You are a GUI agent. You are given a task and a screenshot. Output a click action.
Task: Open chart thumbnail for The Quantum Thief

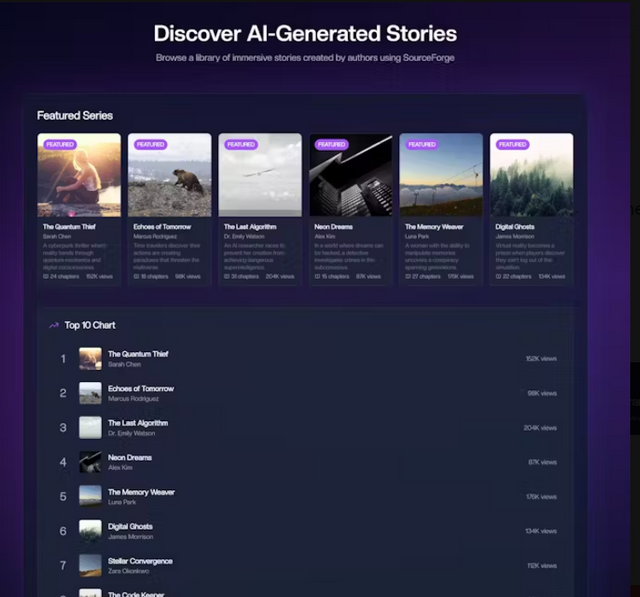click(90, 359)
